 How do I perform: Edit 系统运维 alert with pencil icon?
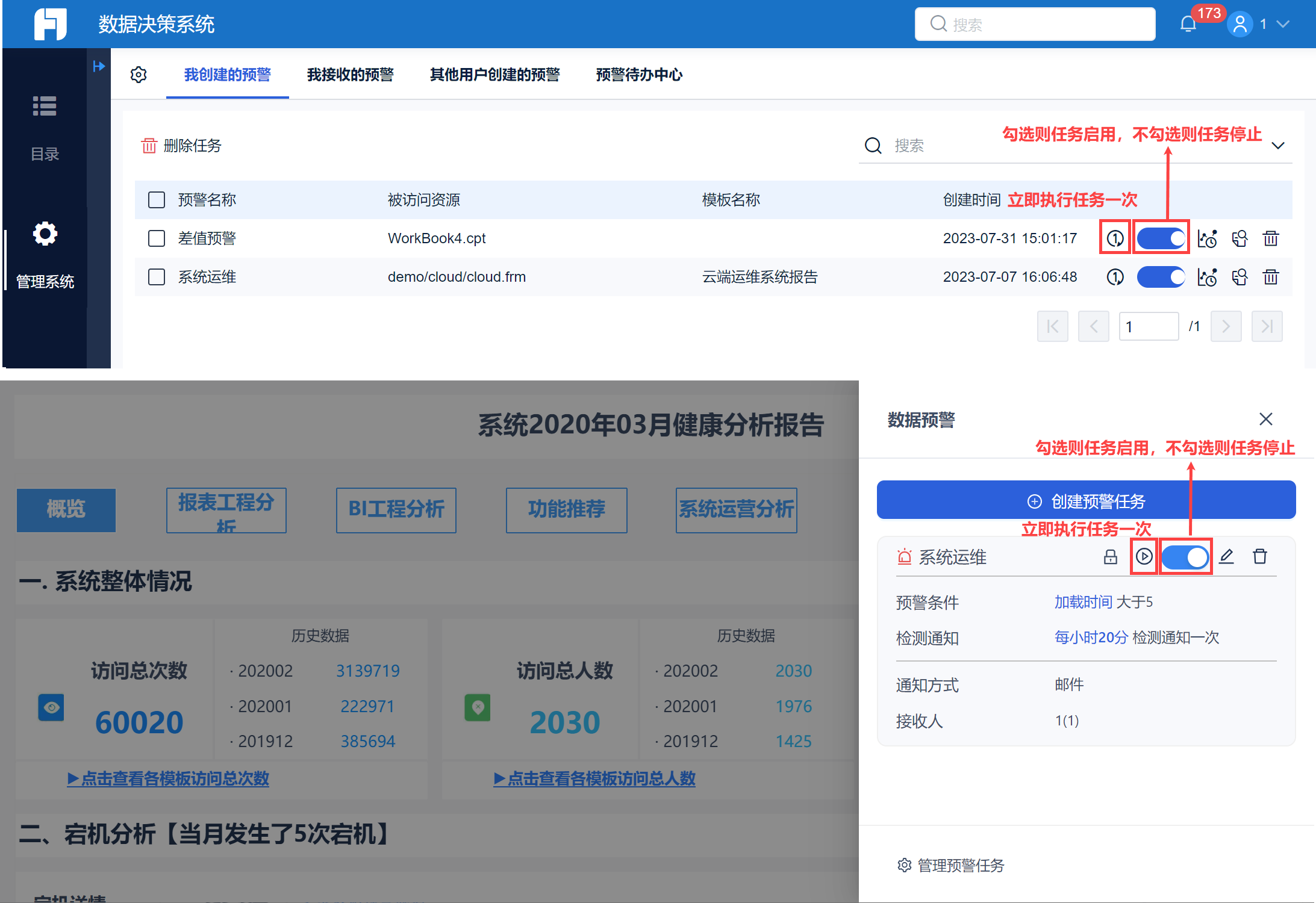1226,557
